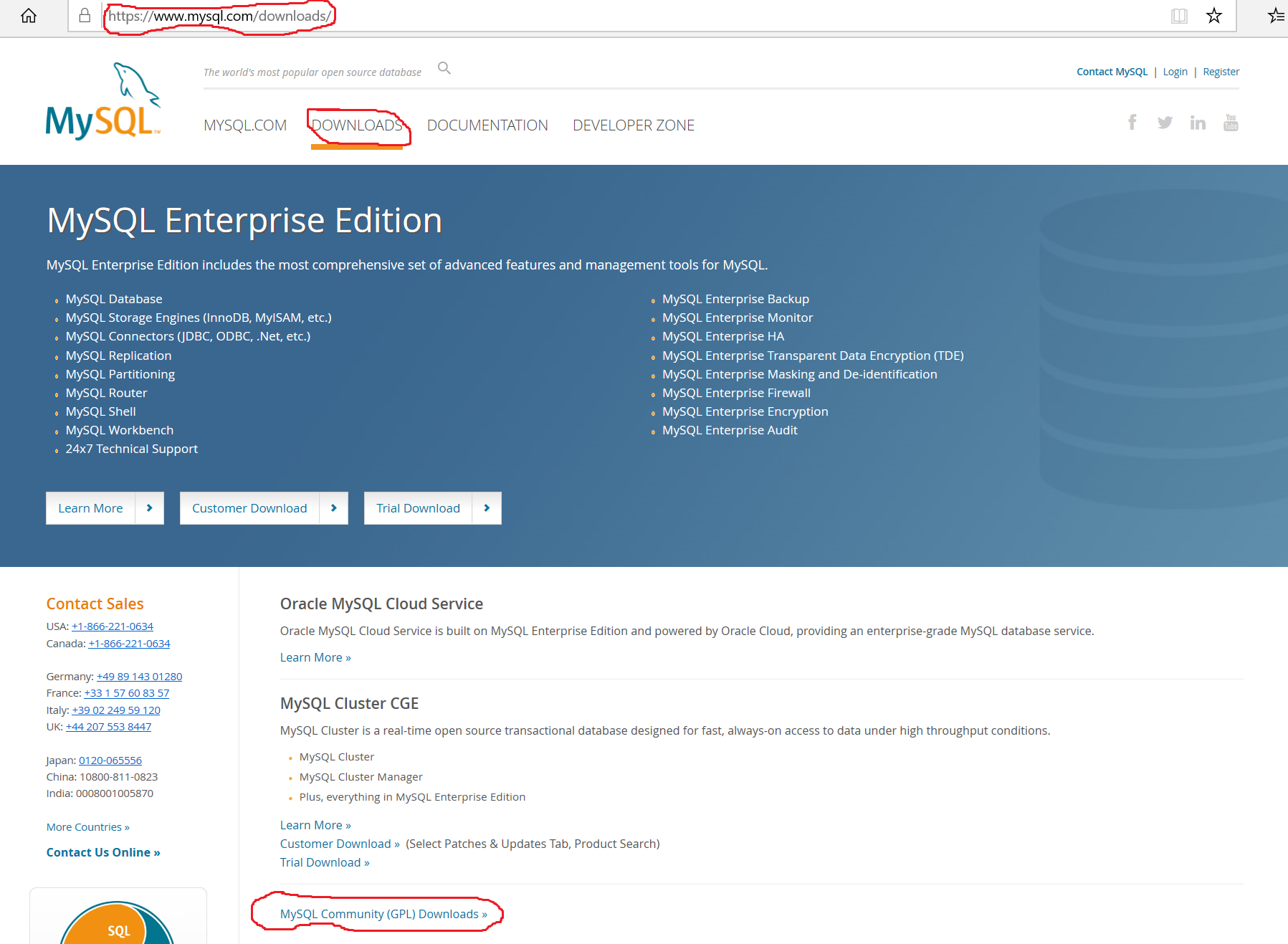Open MySQL Facebook page icon
Screen dimensions: 1288x944
point(1132,123)
